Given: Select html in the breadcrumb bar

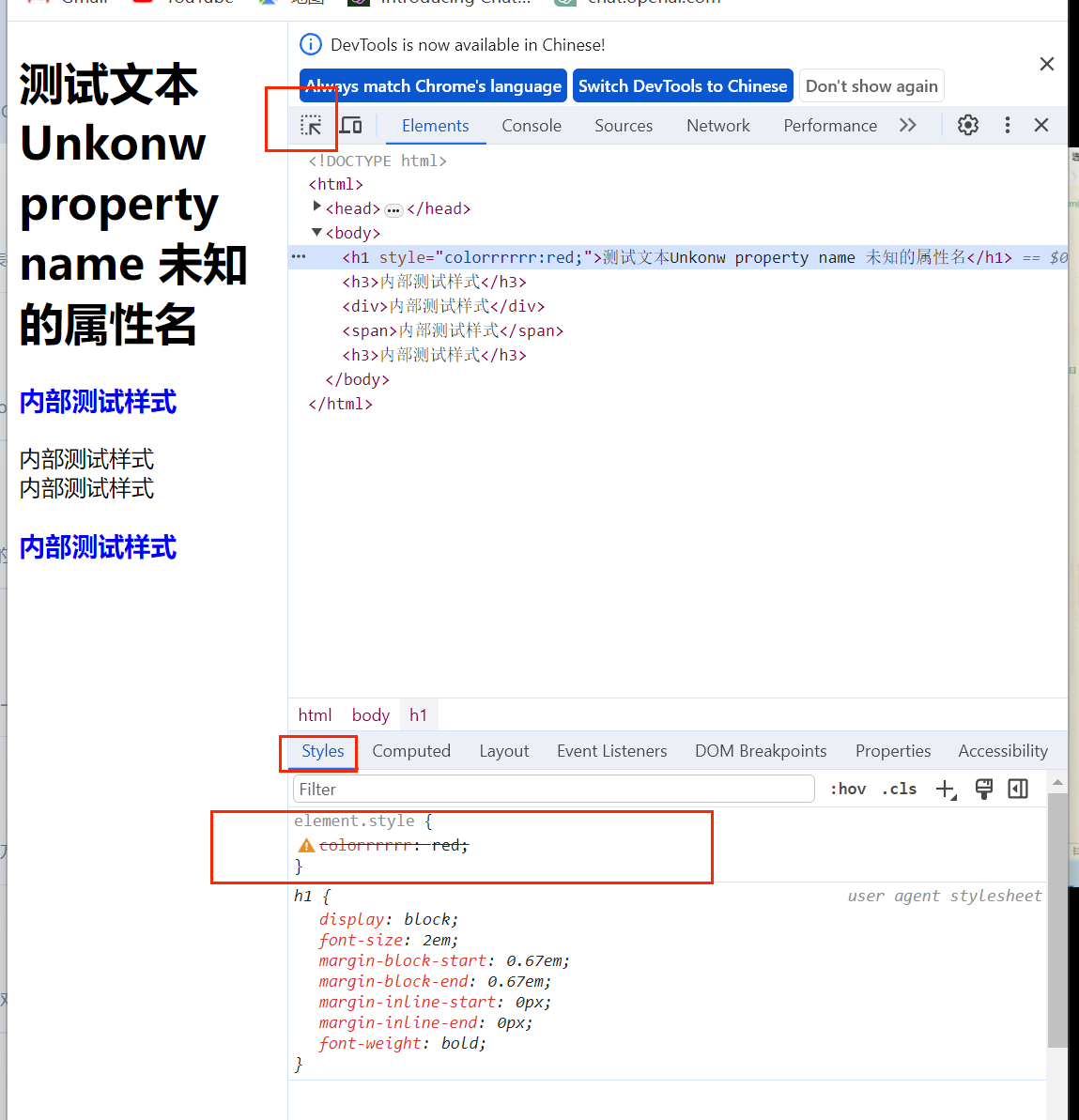Looking at the screenshot, I should 315,715.
